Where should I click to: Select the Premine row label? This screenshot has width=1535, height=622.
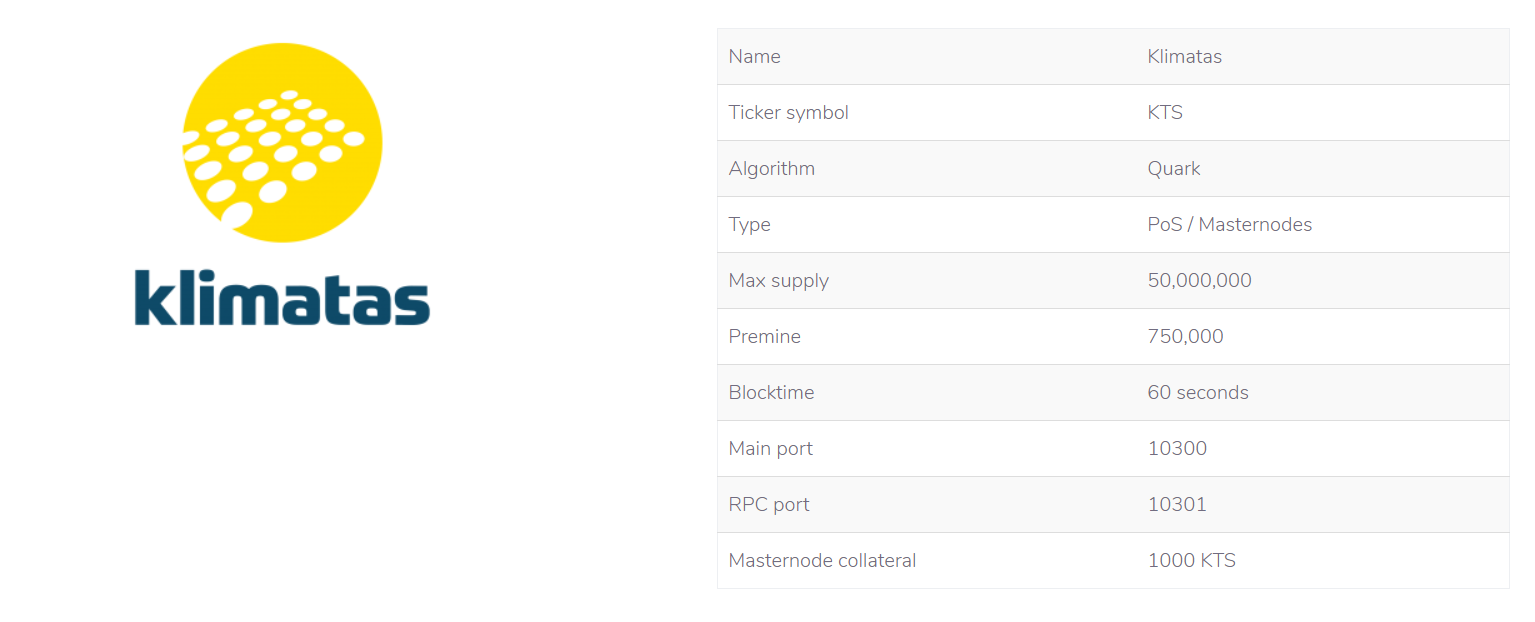click(765, 337)
